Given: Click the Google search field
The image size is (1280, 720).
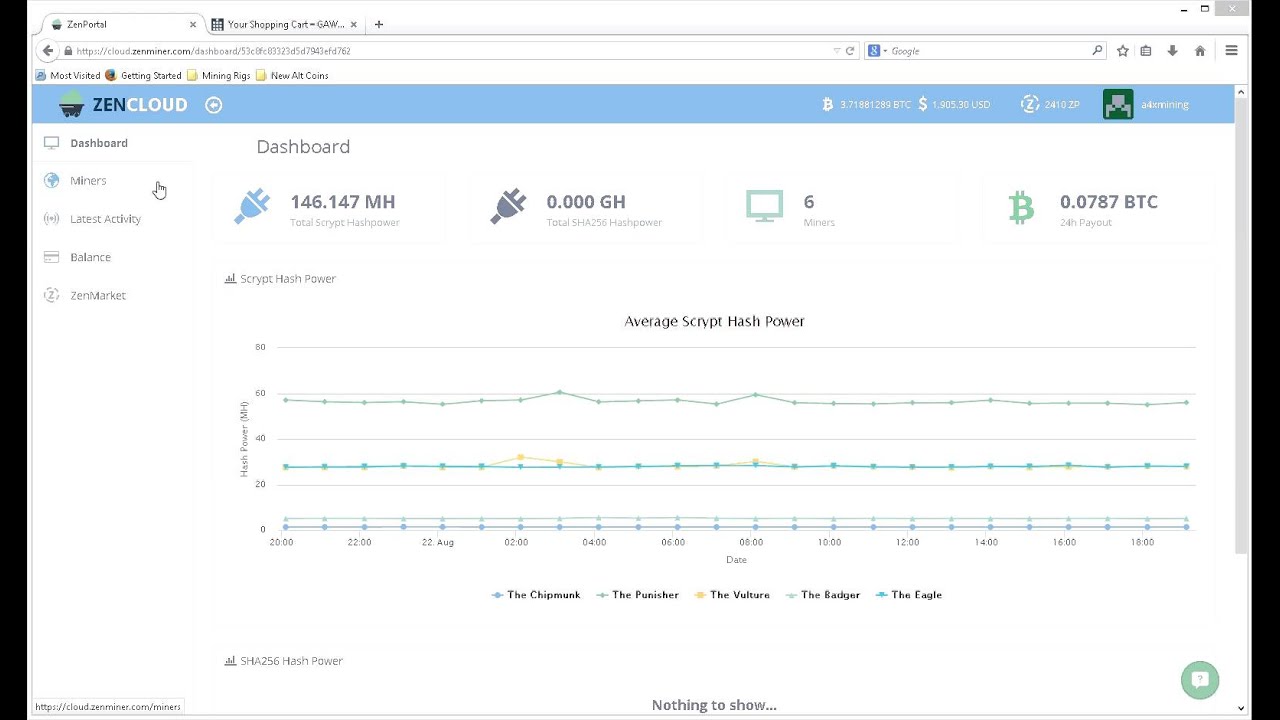Looking at the screenshot, I should [x=988, y=51].
